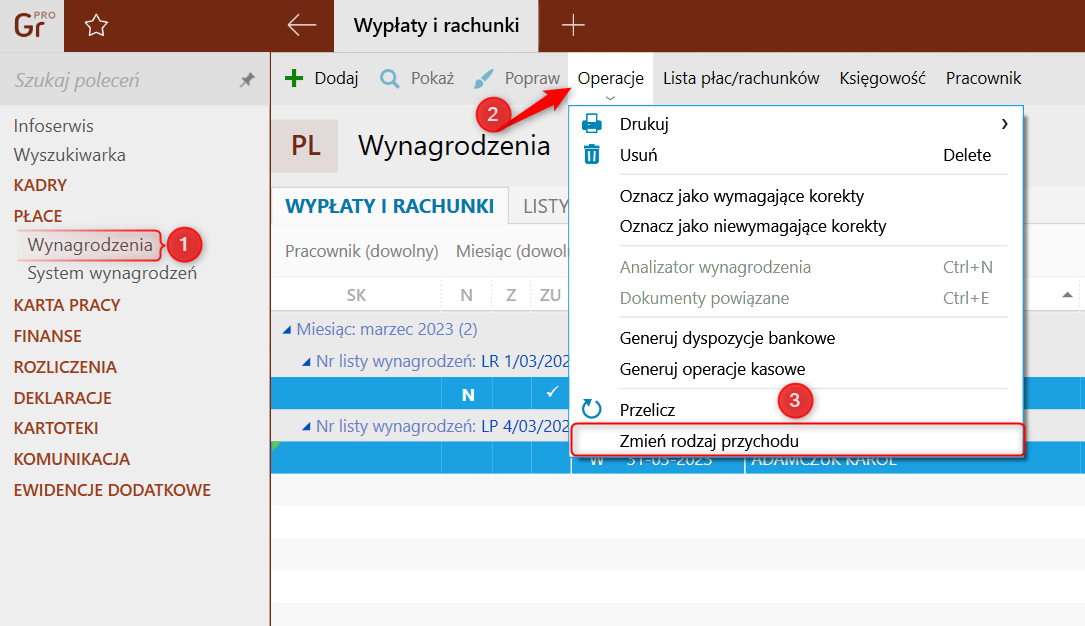Click the ZU checkmark in the LR row

click(551, 393)
